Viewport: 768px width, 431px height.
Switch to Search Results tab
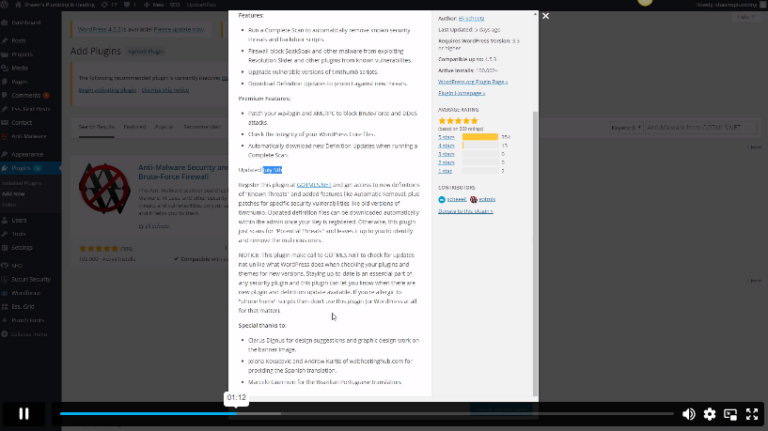point(96,127)
